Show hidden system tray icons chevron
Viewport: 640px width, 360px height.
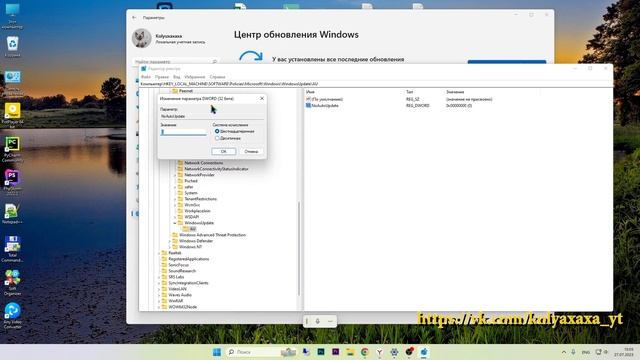(564, 352)
